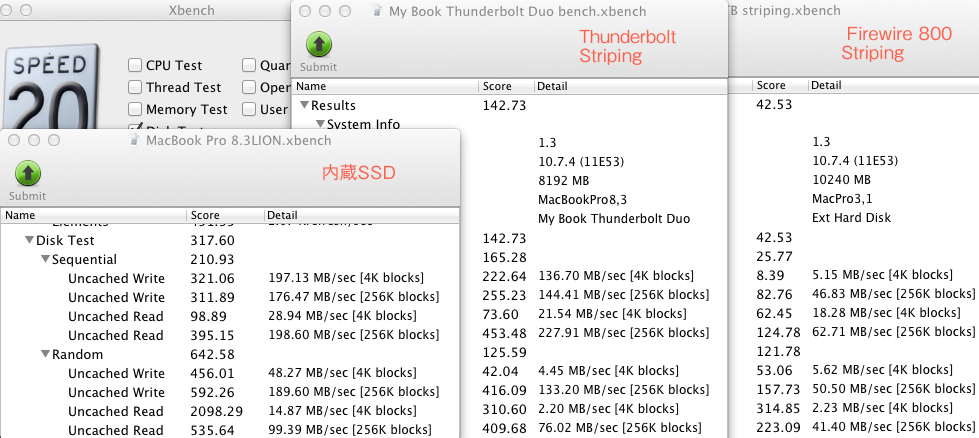Image resolution: width=979 pixels, height=438 pixels.
Task: Click the 42.53 Results score in striping.xbench window
Action: [x=774, y=104]
